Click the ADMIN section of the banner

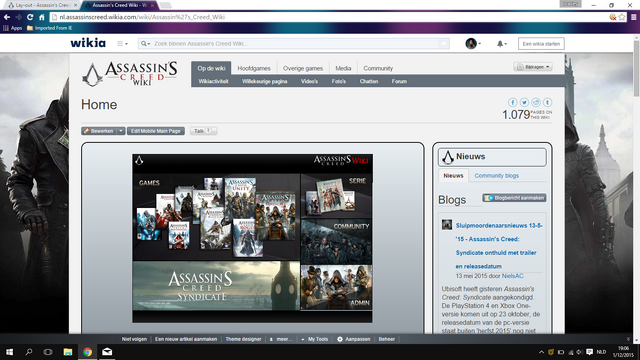(336, 287)
